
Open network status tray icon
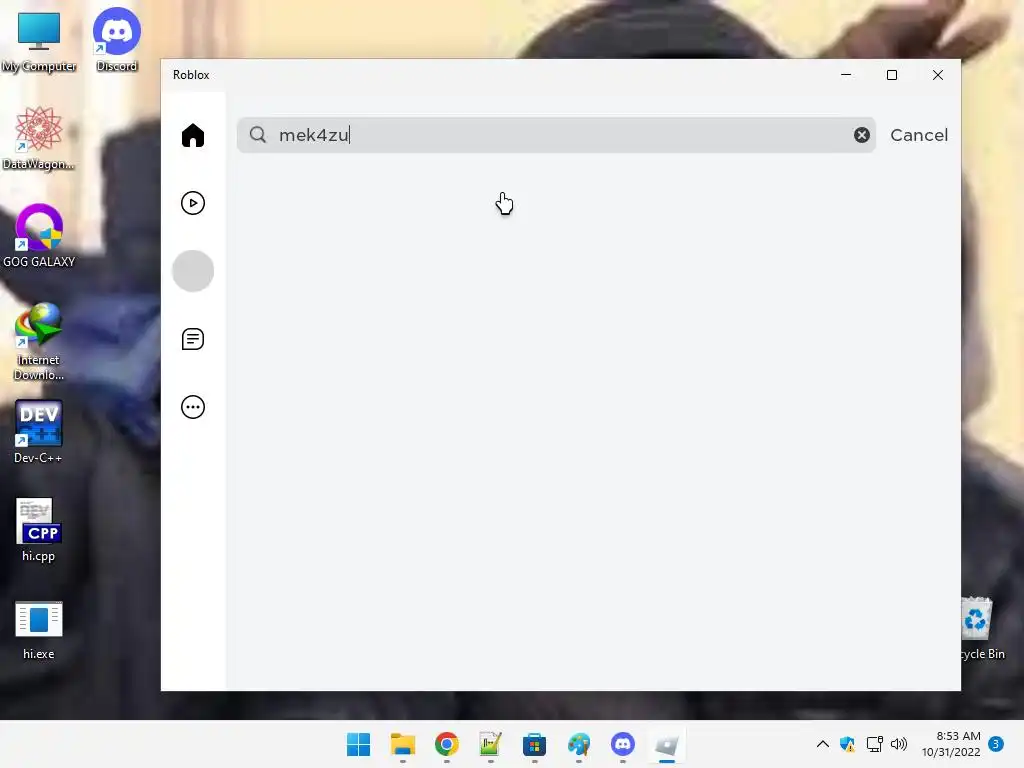874,744
